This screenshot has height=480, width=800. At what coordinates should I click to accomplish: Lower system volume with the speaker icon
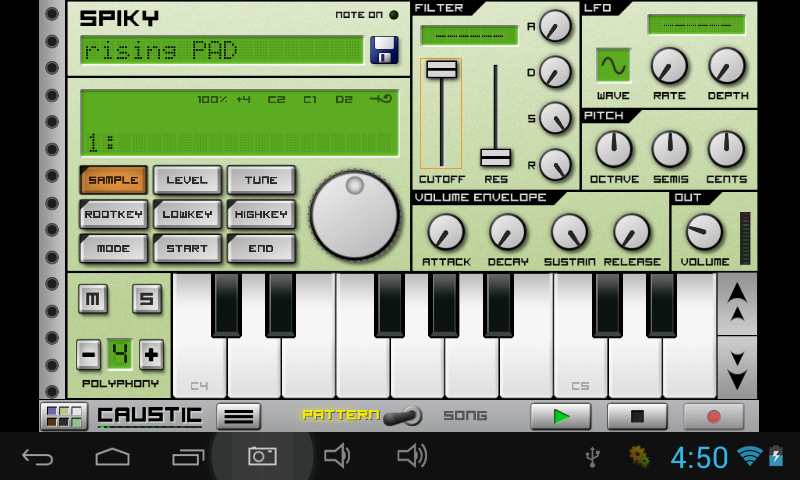[337, 456]
